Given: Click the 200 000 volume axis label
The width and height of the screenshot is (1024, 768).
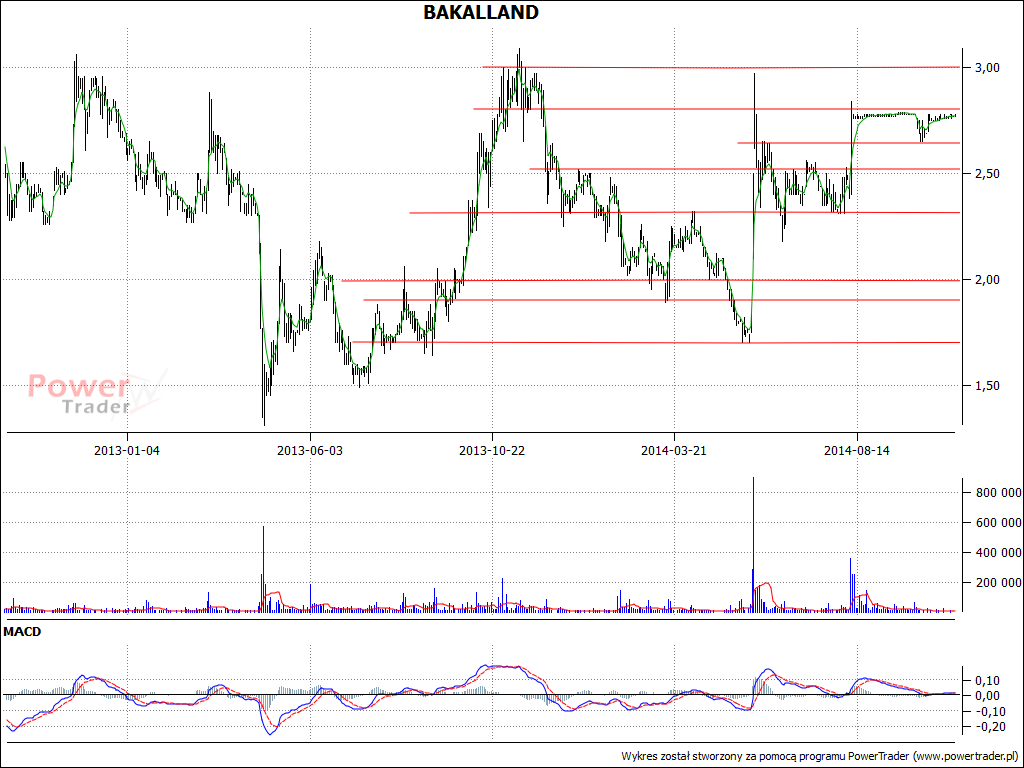Looking at the screenshot, I should coord(999,583).
